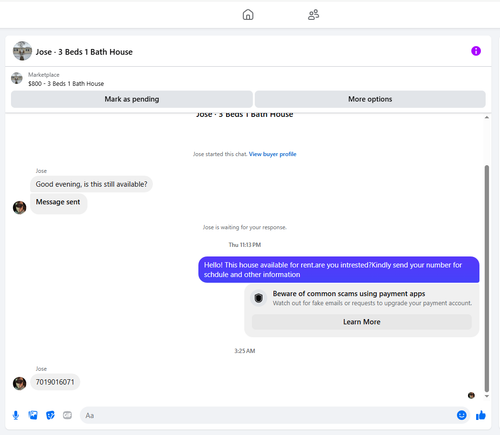
Task: Open the Friends icon in top bar
Action: pyautogui.click(x=313, y=15)
